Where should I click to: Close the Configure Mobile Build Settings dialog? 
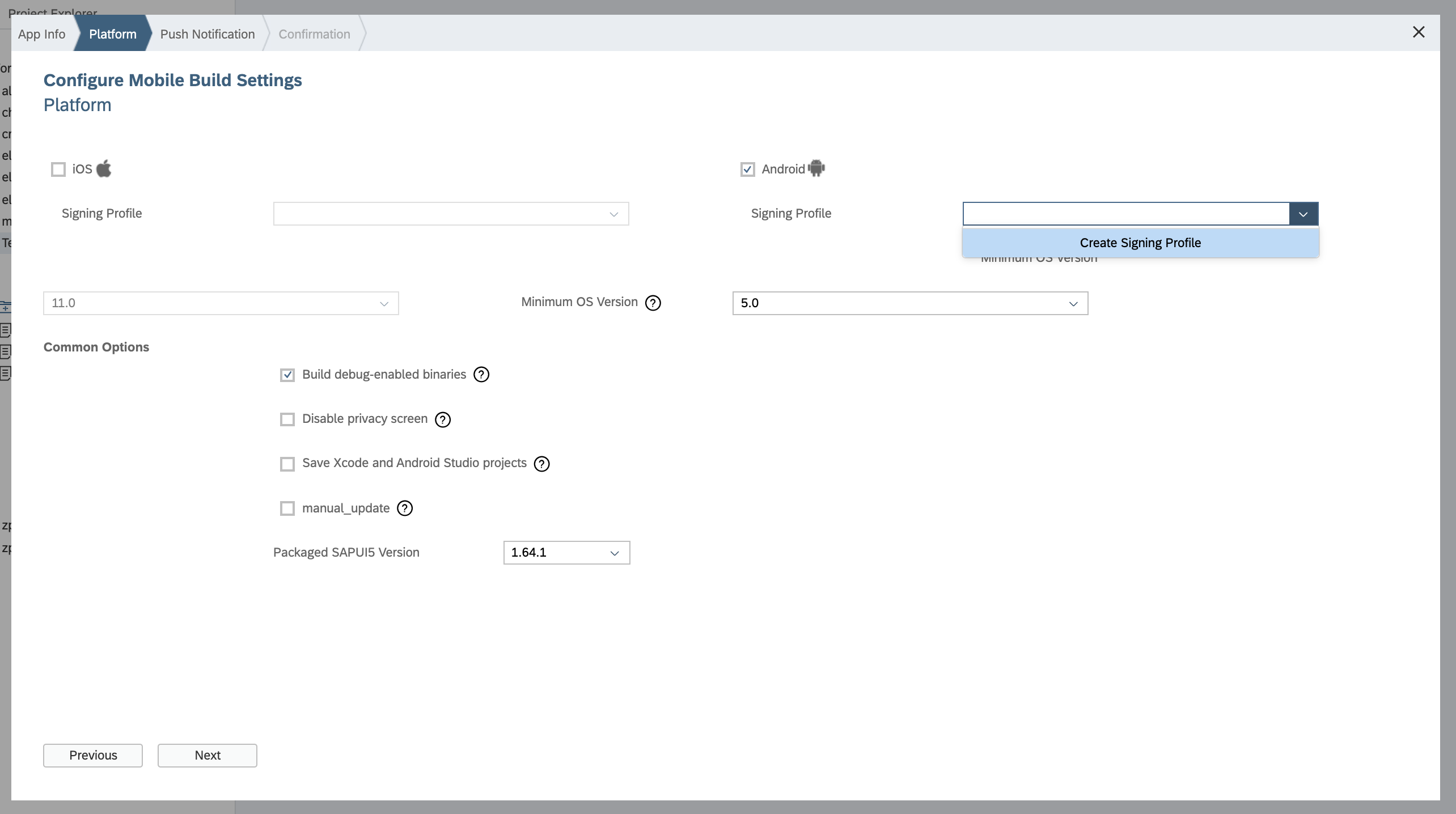tap(1419, 32)
